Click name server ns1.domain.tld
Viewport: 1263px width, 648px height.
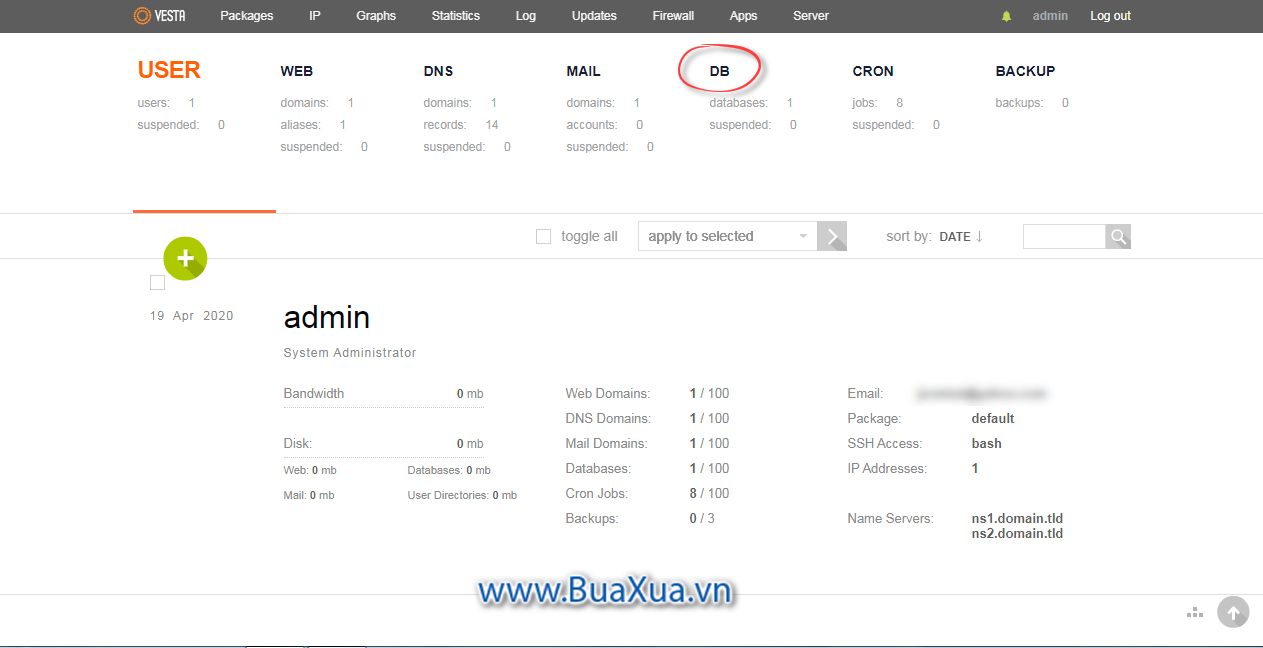pyautogui.click(x=1017, y=518)
